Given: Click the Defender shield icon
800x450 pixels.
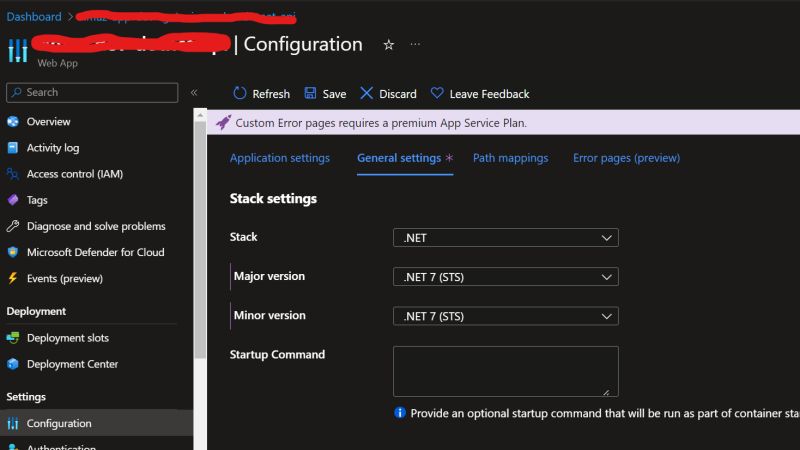Looking at the screenshot, I should (13, 252).
